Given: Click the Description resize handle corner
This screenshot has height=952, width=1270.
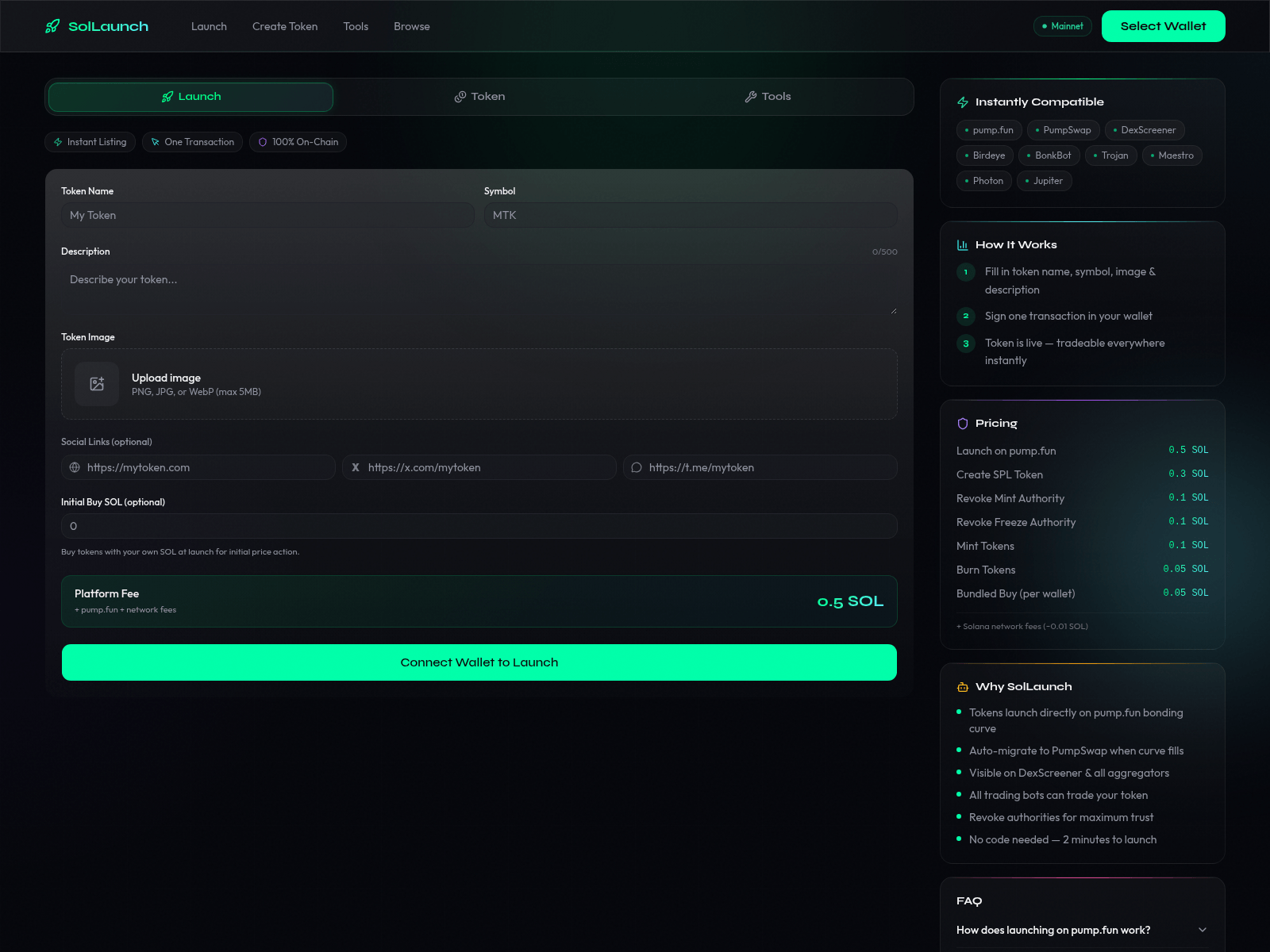Looking at the screenshot, I should (x=893, y=310).
